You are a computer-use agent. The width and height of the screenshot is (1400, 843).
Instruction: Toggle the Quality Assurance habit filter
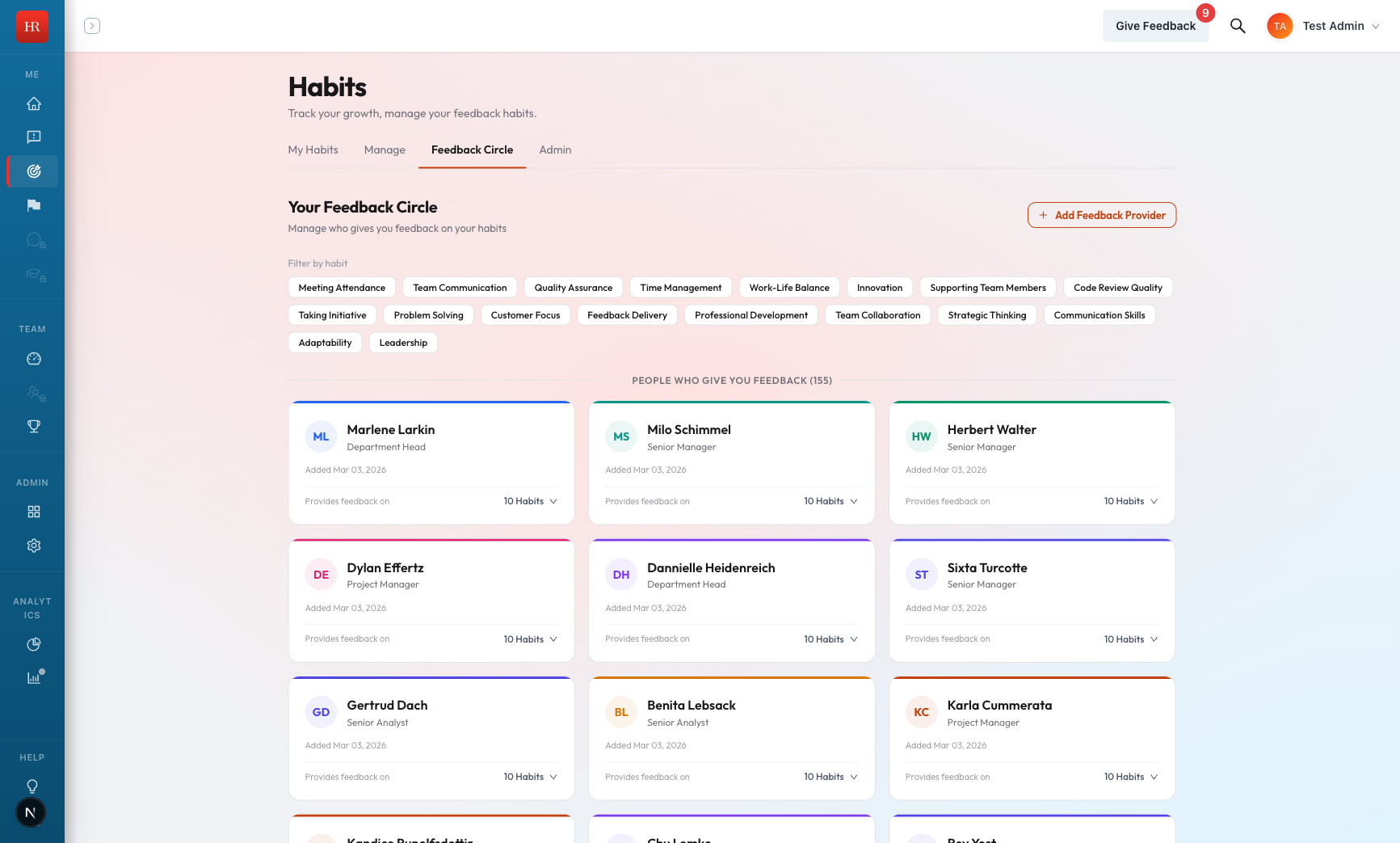(x=573, y=287)
